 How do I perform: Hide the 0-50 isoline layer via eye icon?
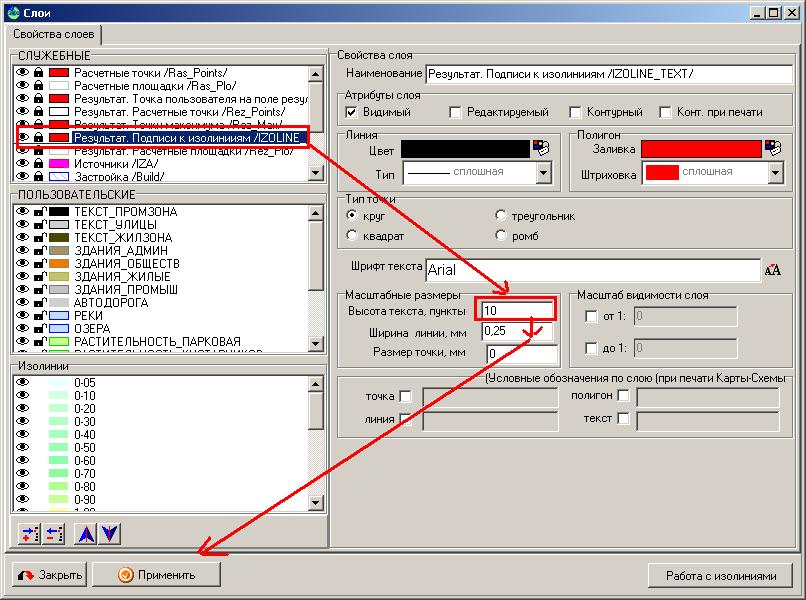tap(22, 447)
